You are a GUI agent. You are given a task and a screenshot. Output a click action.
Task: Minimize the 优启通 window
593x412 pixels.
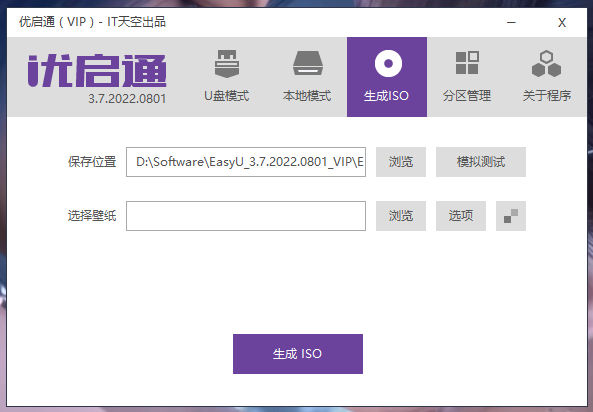511,23
